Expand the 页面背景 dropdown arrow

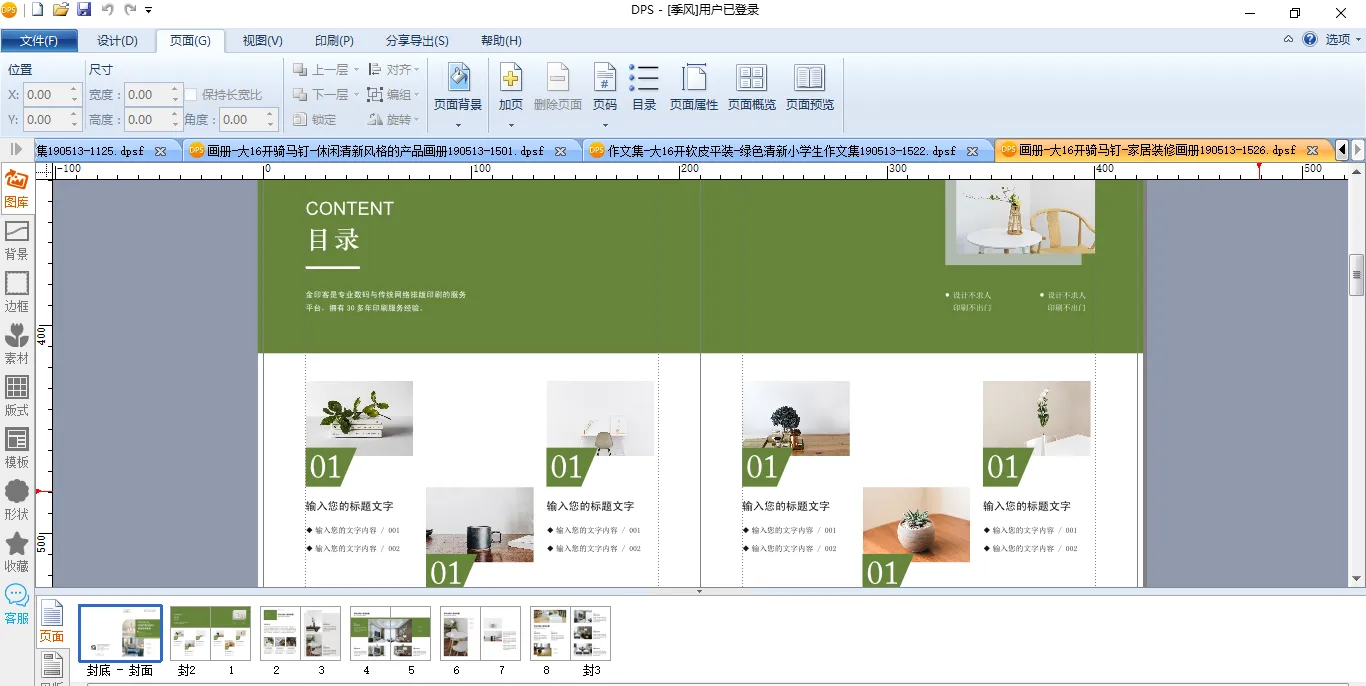458,125
